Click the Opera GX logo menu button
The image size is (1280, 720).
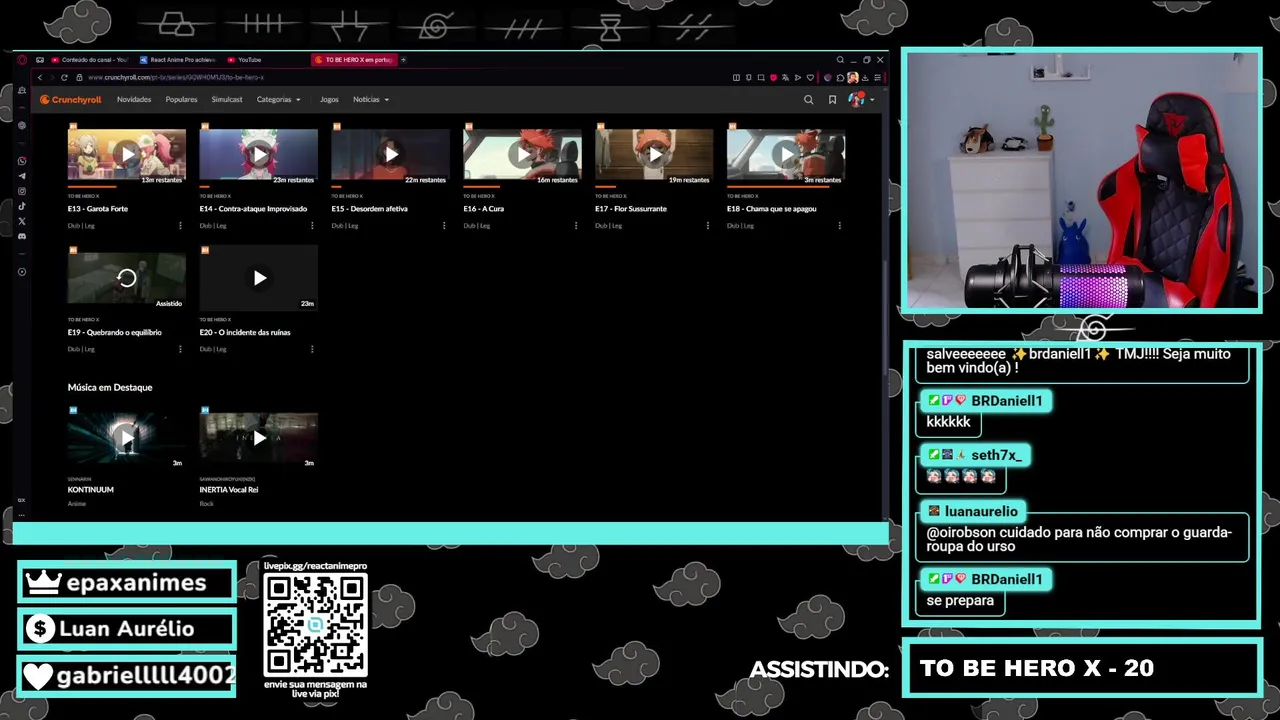pyautogui.click(x=22, y=60)
